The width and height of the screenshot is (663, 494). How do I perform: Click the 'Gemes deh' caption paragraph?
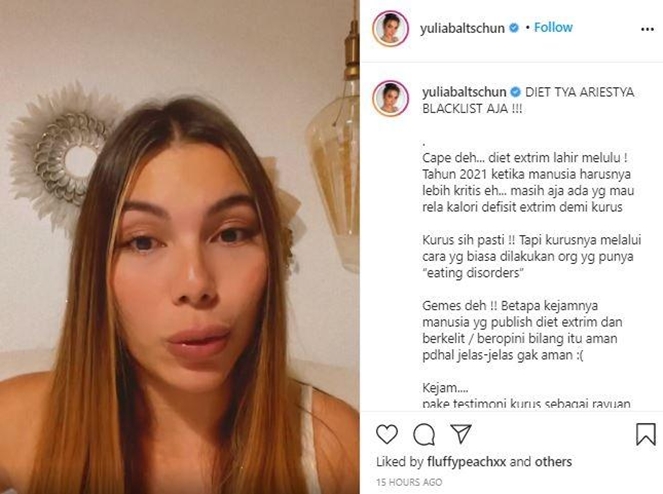pos(522,330)
